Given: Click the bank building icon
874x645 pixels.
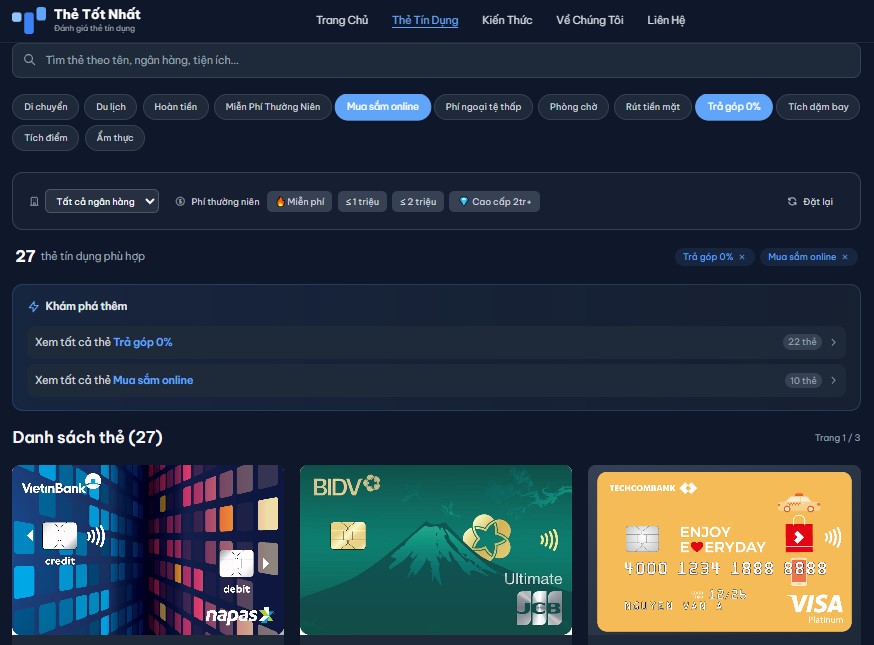Looking at the screenshot, I should tap(34, 201).
